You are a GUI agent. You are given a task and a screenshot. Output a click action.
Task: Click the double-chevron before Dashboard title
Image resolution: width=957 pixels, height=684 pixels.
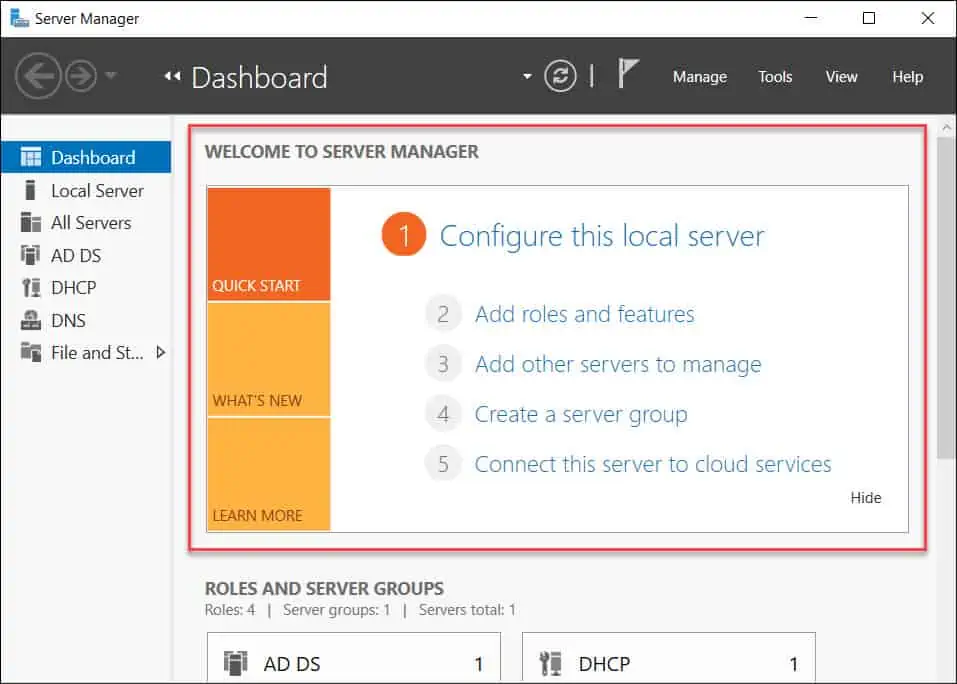point(173,76)
